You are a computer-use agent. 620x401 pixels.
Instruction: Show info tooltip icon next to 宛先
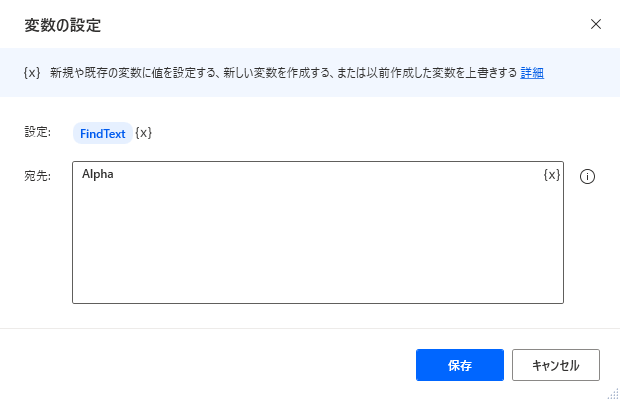pyautogui.click(x=587, y=176)
